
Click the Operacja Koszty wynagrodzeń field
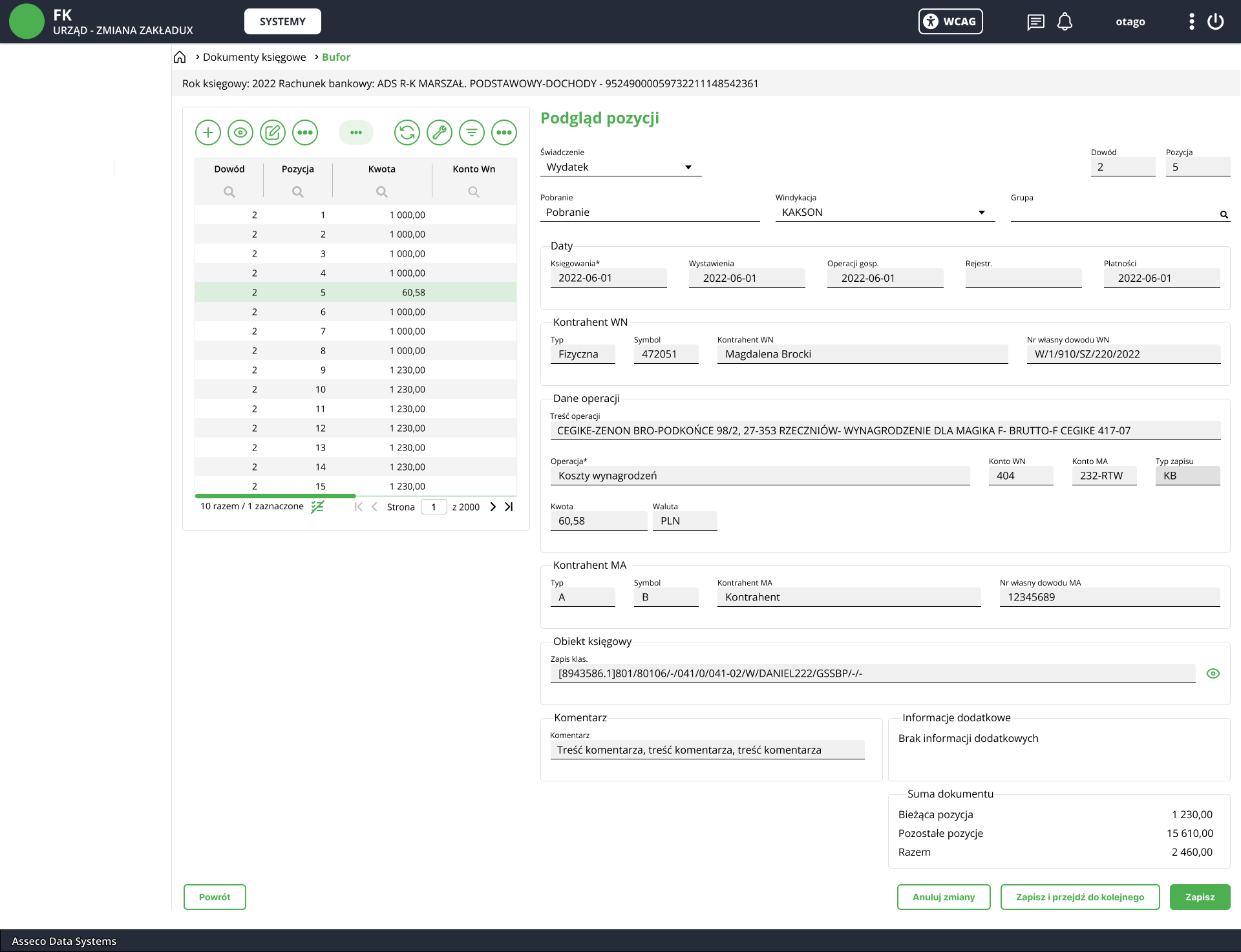point(760,476)
